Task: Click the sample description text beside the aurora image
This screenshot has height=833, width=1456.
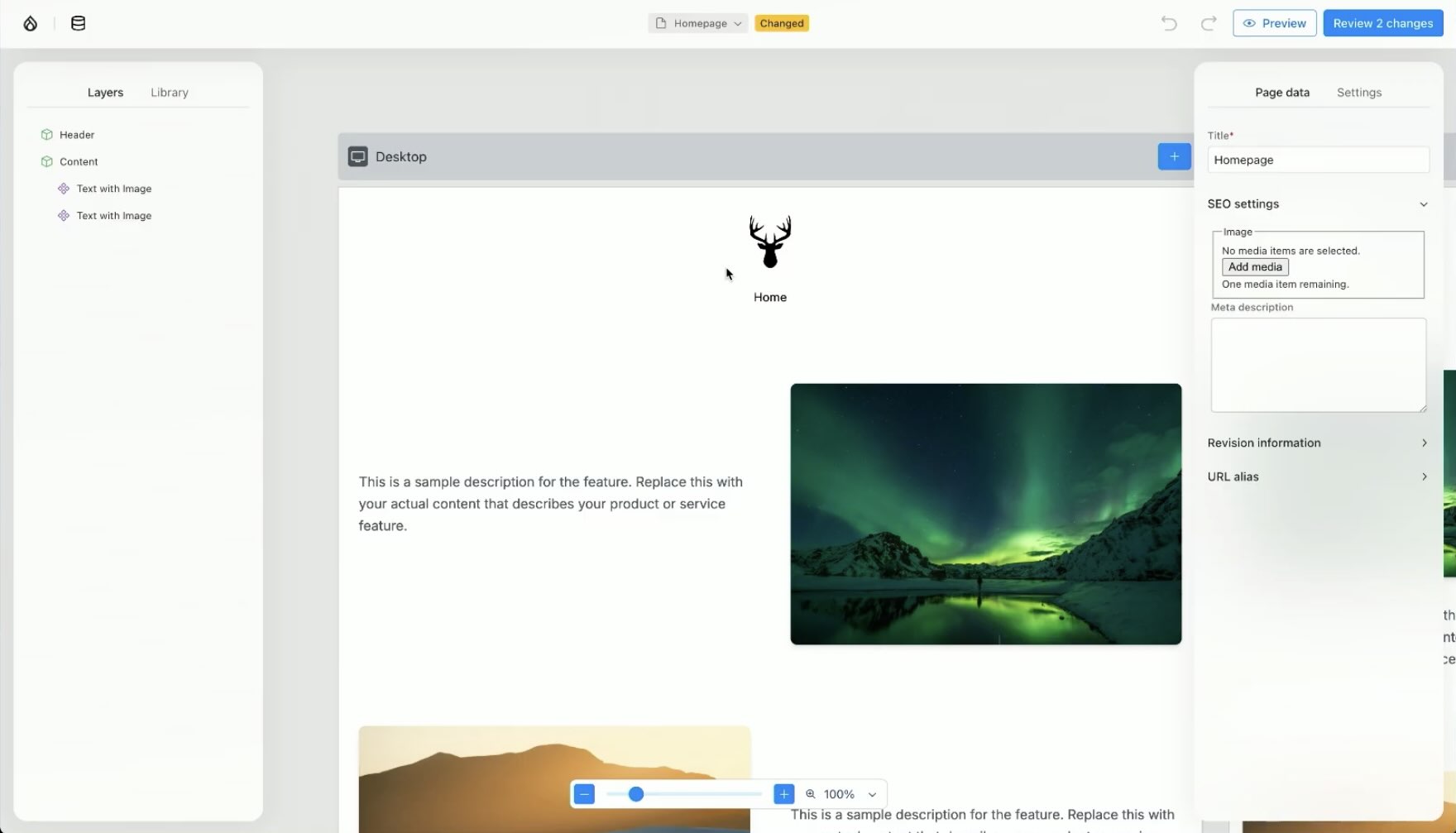Action: 551,503
